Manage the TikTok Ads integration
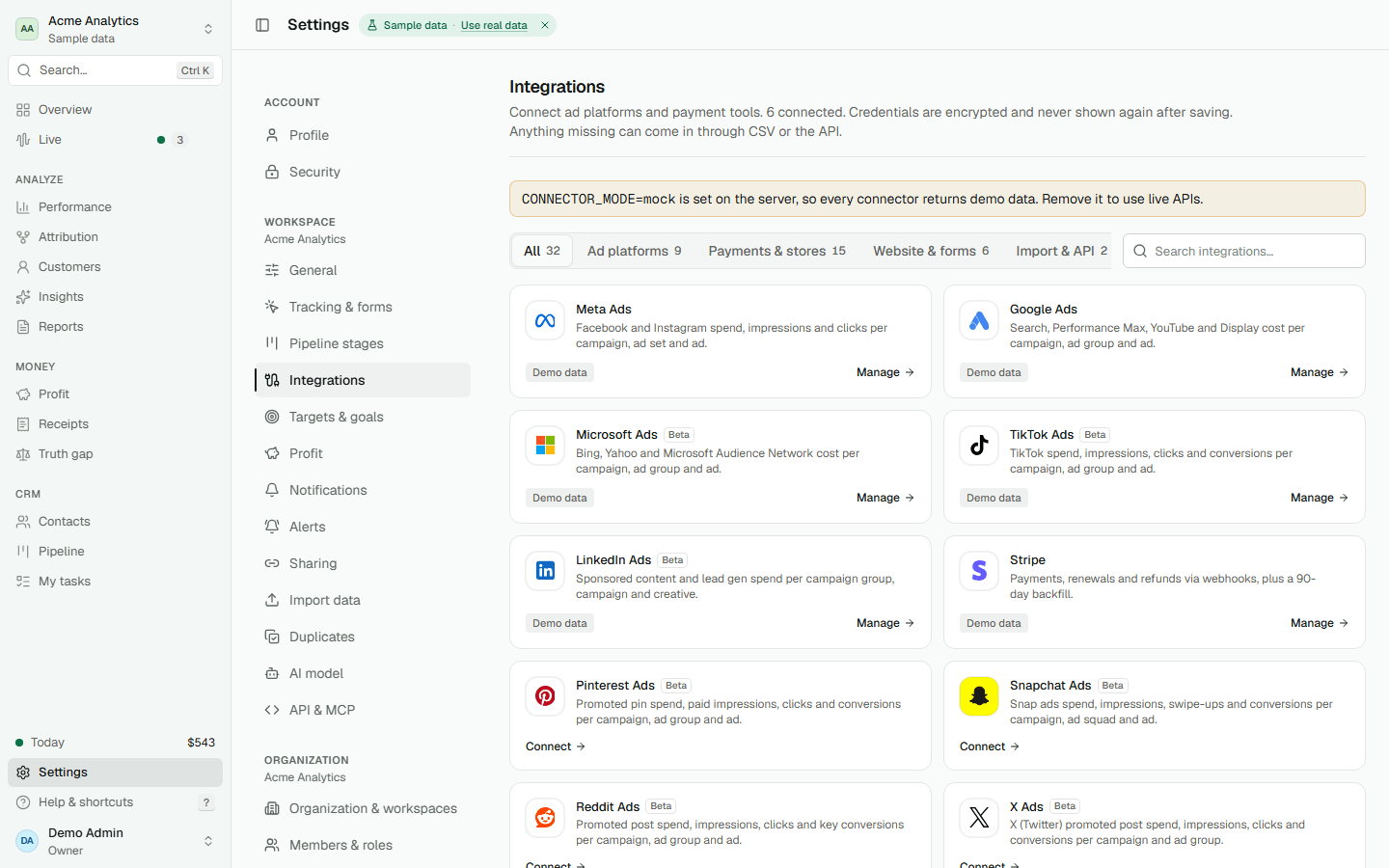Viewport: 1389px width, 868px height. (1320, 498)
